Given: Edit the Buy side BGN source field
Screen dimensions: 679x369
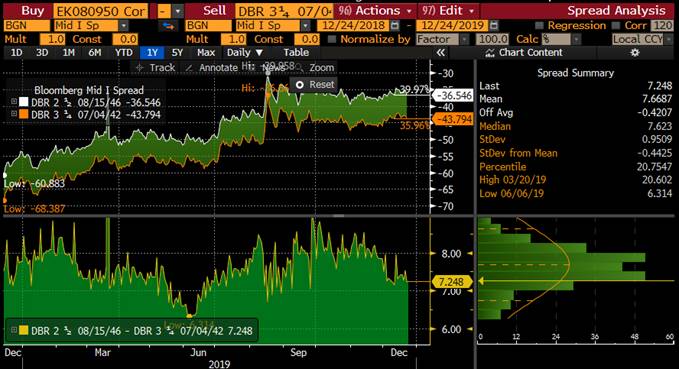Looking at the screenshot, I should click(x=27, y=26).
